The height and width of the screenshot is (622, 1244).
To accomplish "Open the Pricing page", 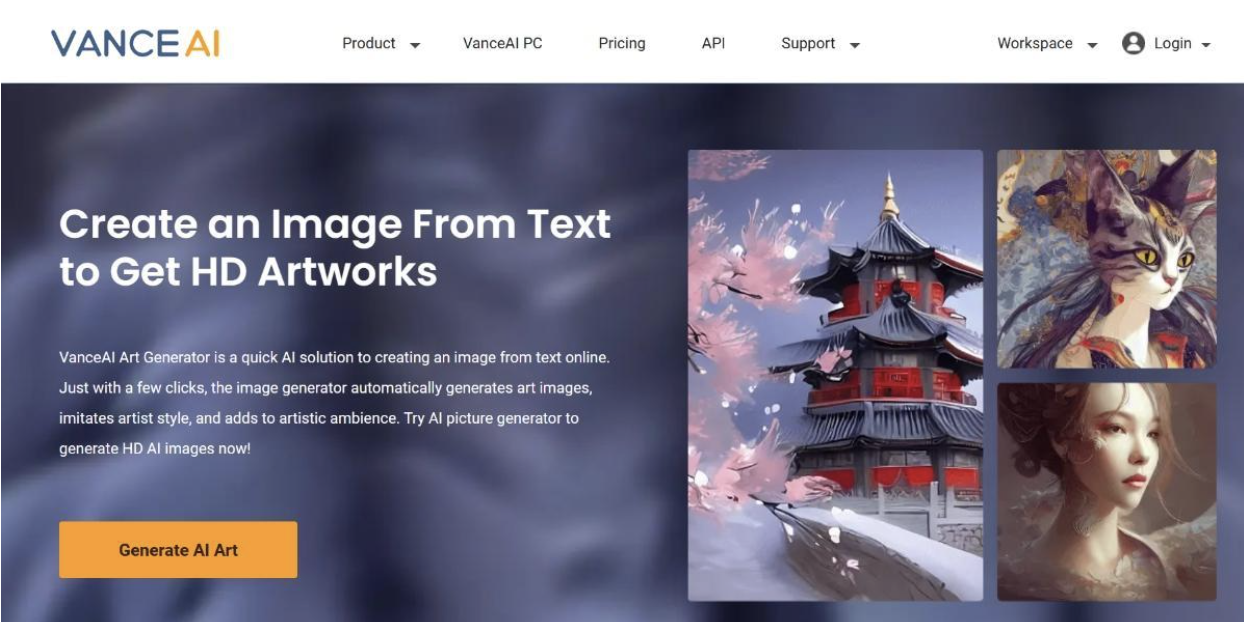I will tap(622, 43).
